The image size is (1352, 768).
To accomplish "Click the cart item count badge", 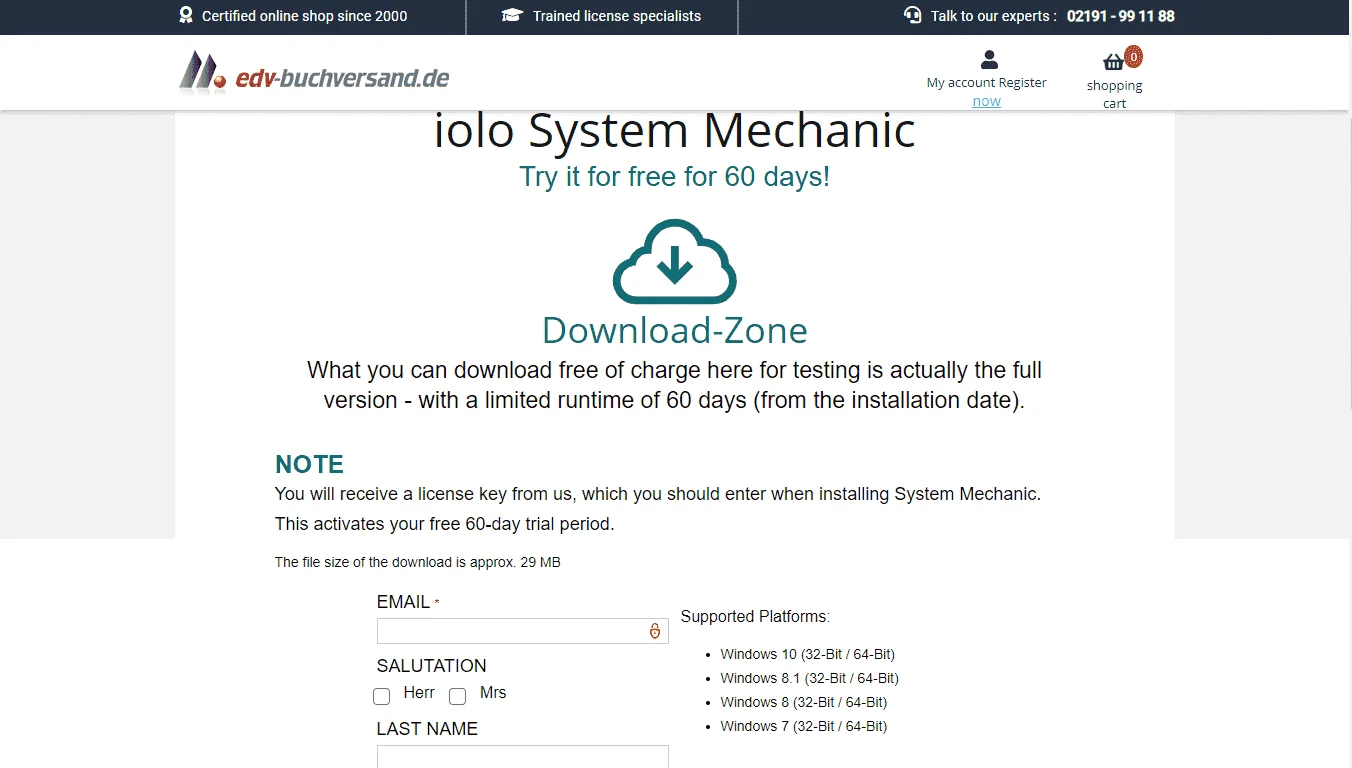I will click(x=1133, y=57).
